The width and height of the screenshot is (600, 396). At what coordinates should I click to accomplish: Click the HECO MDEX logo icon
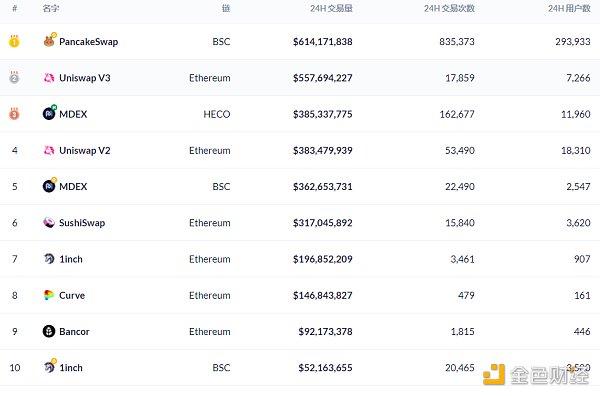pyautogui.click(x=49, y=113)
